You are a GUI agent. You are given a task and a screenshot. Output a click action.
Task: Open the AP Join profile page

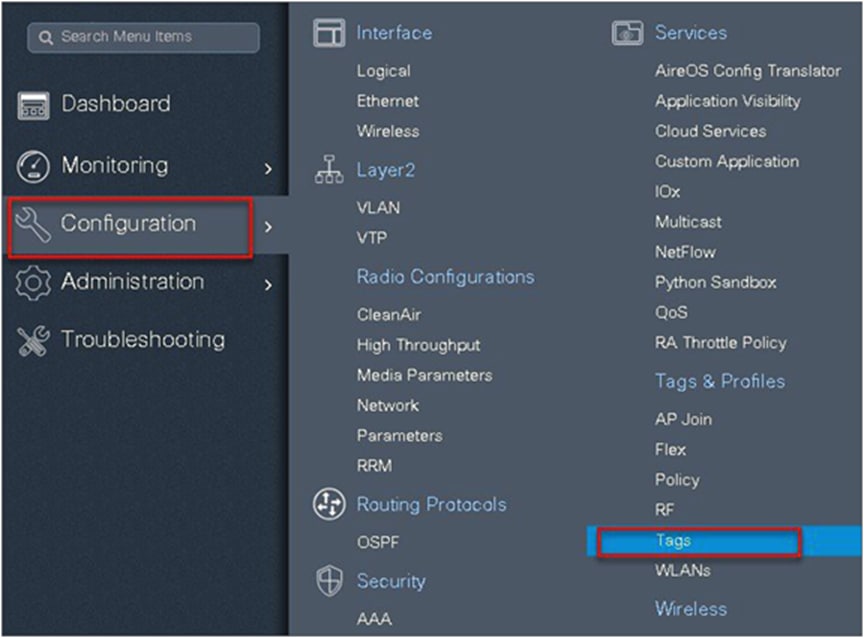pyautogui.click(x=682, y=419)
